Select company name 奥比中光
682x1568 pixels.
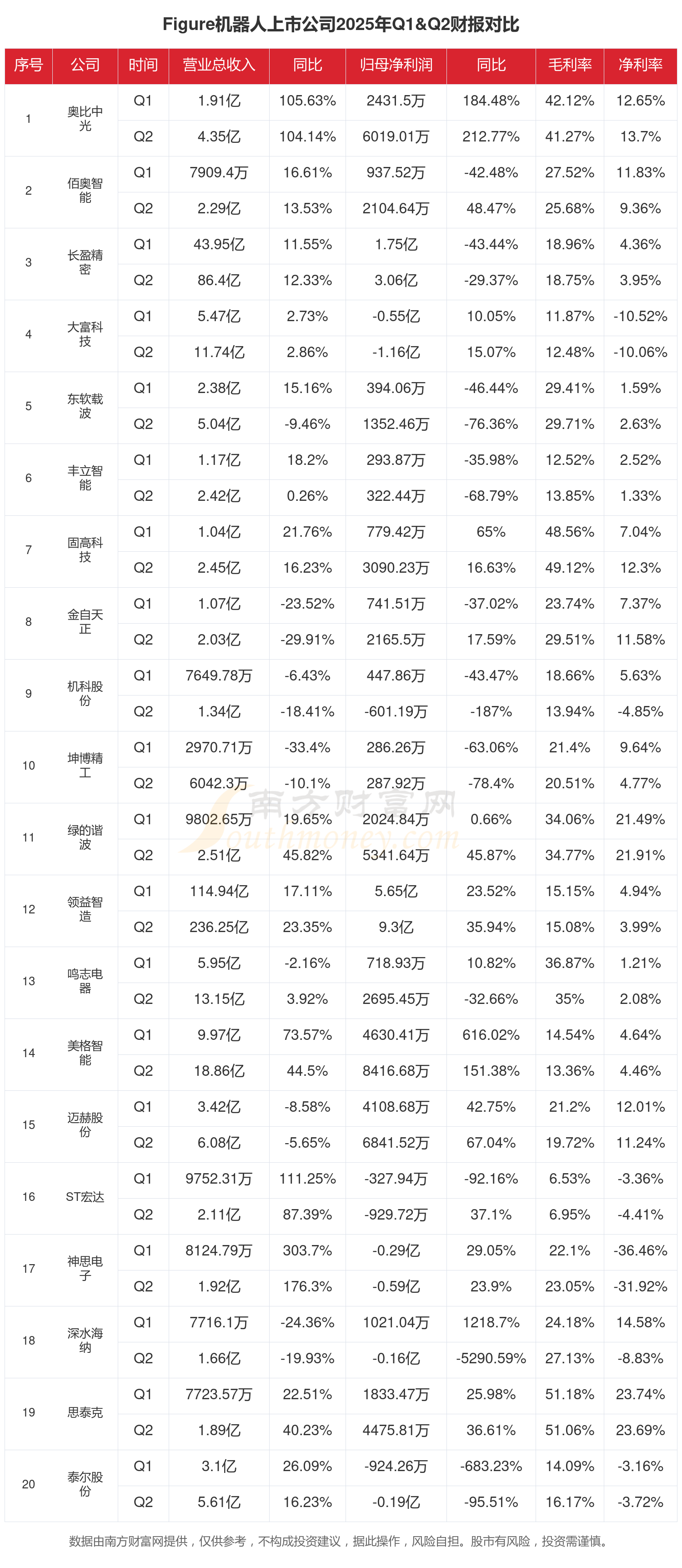tap(85, 119)
